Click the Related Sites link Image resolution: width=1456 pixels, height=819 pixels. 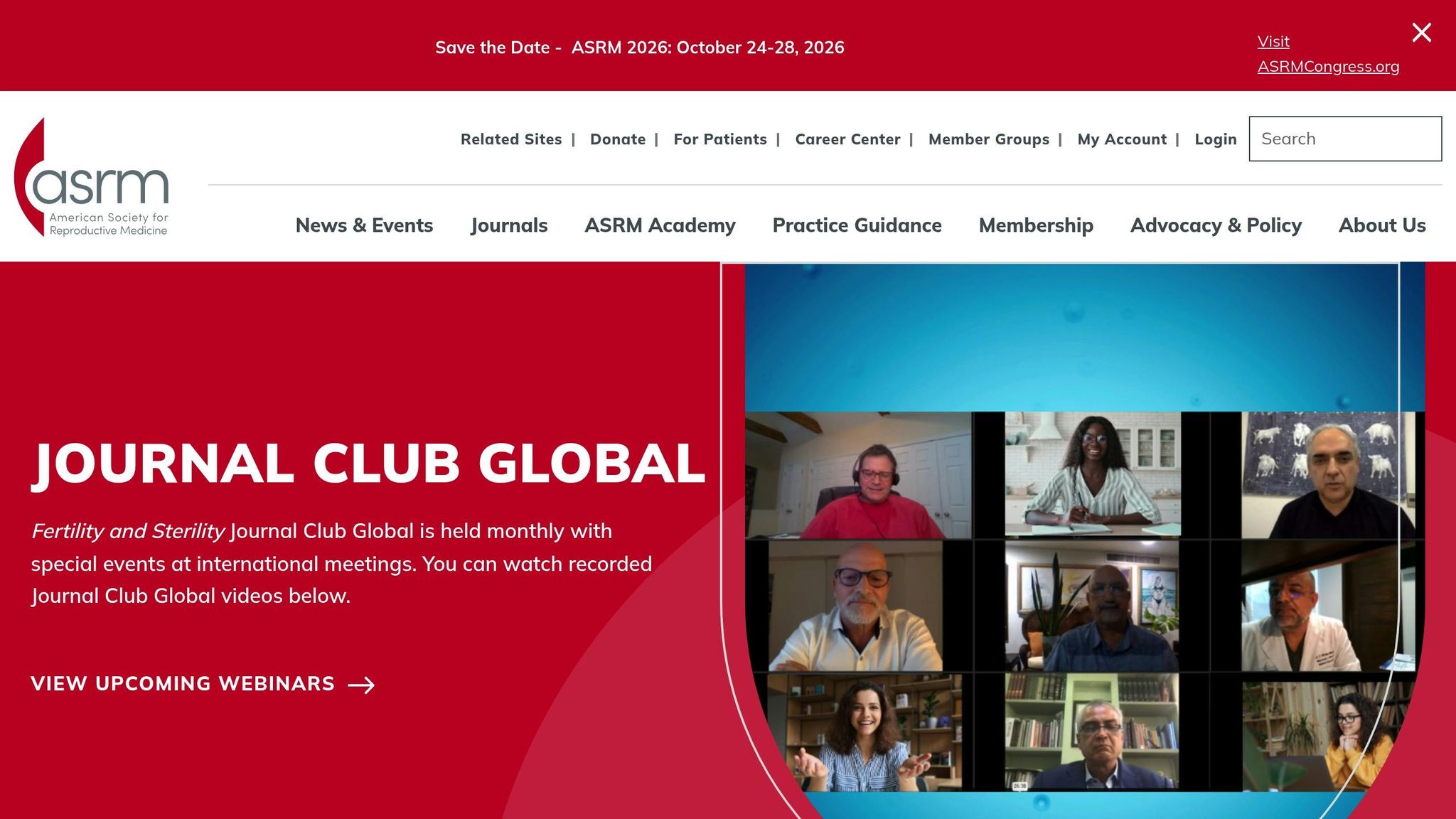pos(510,139)
